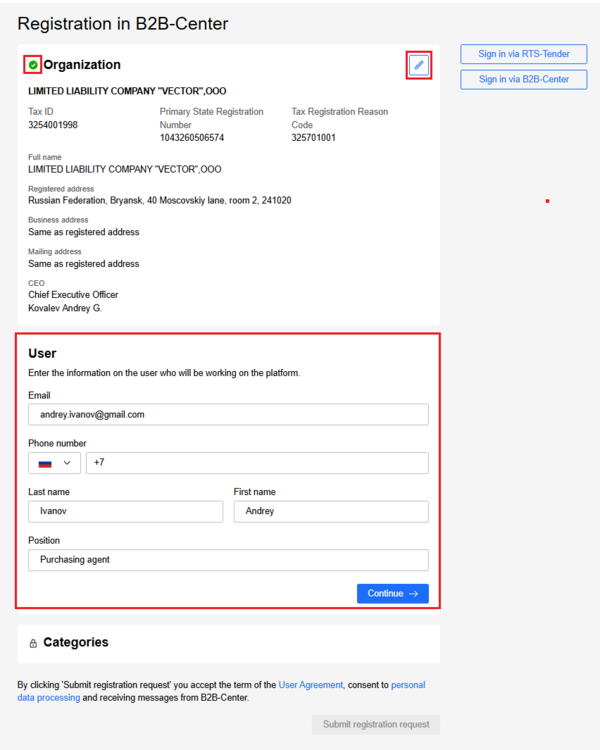Click registration number 1043260506574
Image resolution: width=600 pixels, height=750 pixels.
[x=192, y=138]
